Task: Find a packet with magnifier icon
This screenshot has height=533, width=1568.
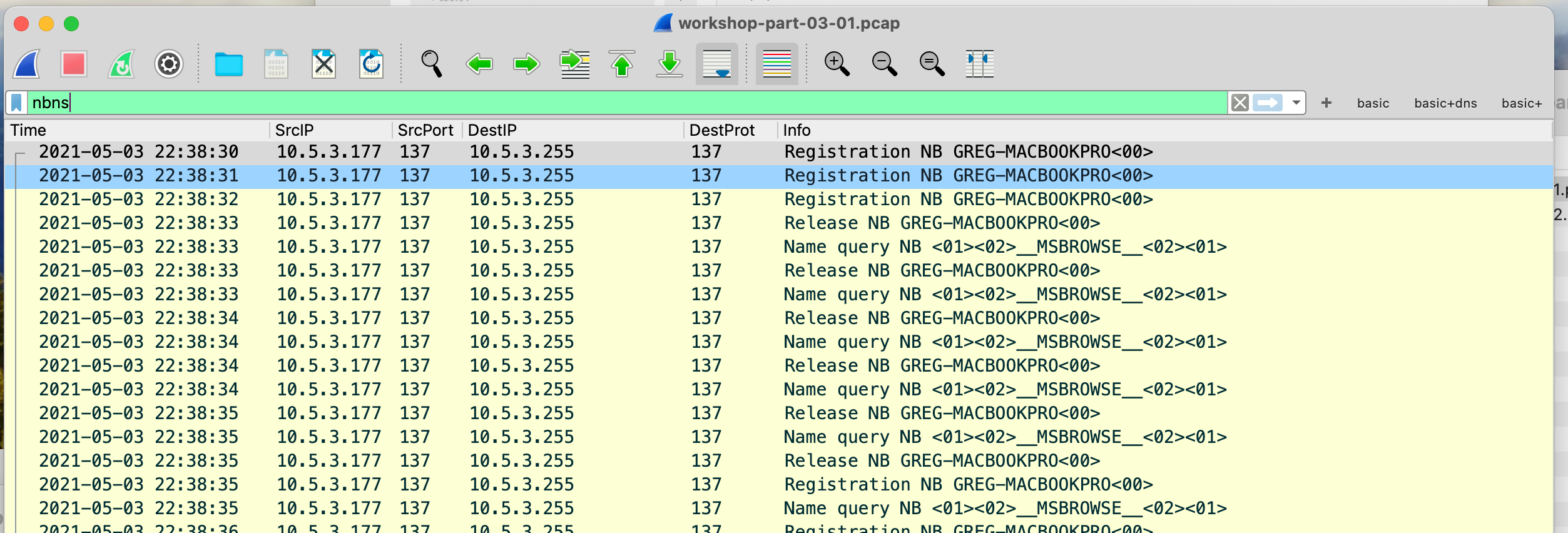Action: click(x=431, y=64)
